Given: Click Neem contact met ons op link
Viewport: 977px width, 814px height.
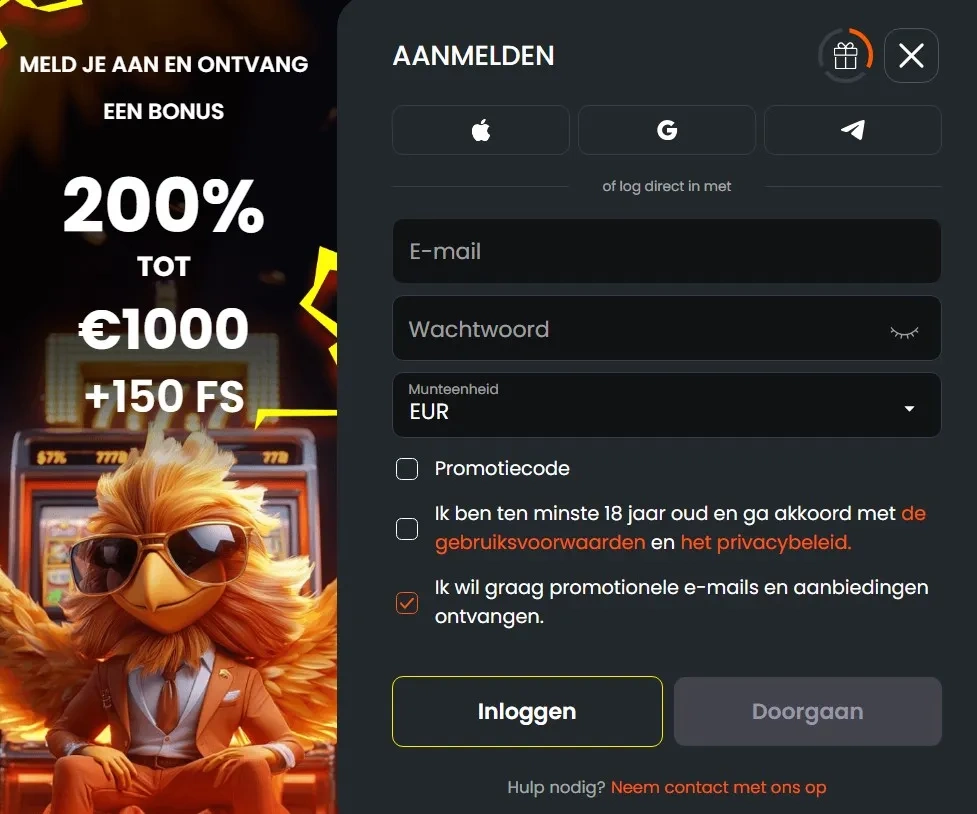Looking at the screenshot, I should pos(718,787).
